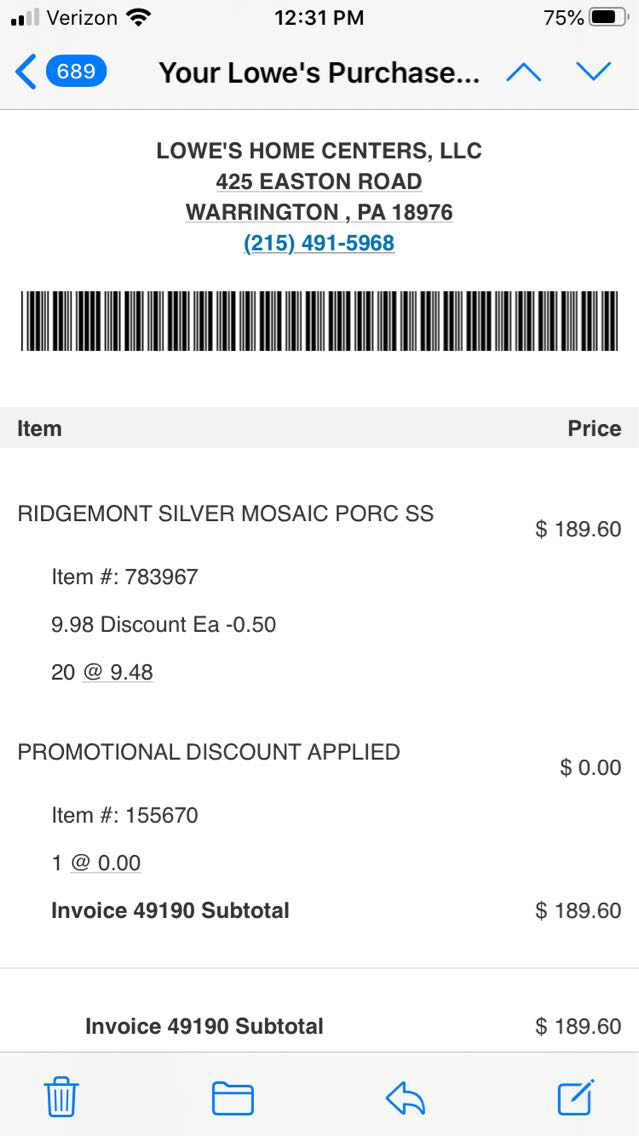Viewport: 639px width, 1136px height.
Task: Go back using the blue chevron
Action: [x=26, y=72]
